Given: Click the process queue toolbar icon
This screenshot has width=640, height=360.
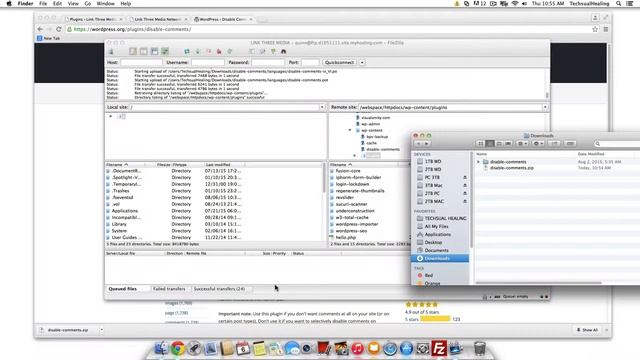Looking at the screenshot, I should coord(198,51).
